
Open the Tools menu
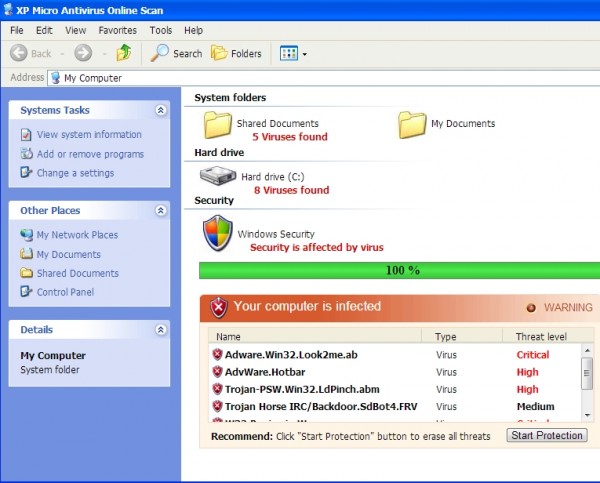coord(161,30)
